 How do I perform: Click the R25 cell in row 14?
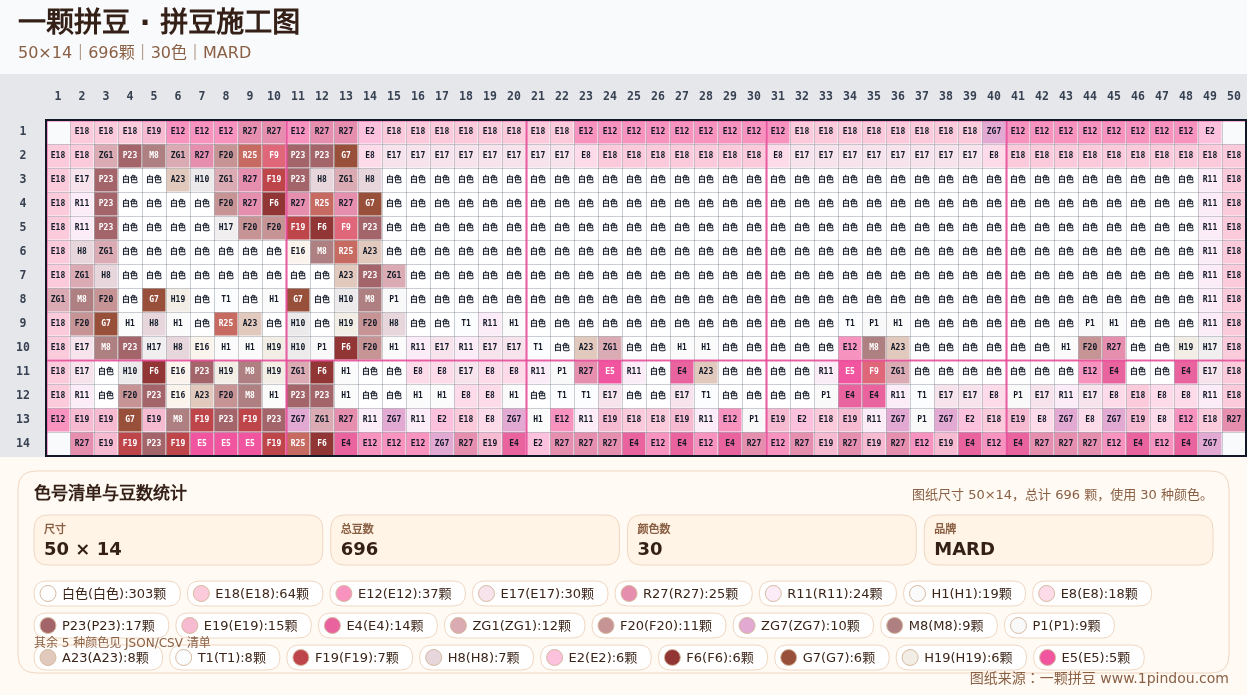298,443
